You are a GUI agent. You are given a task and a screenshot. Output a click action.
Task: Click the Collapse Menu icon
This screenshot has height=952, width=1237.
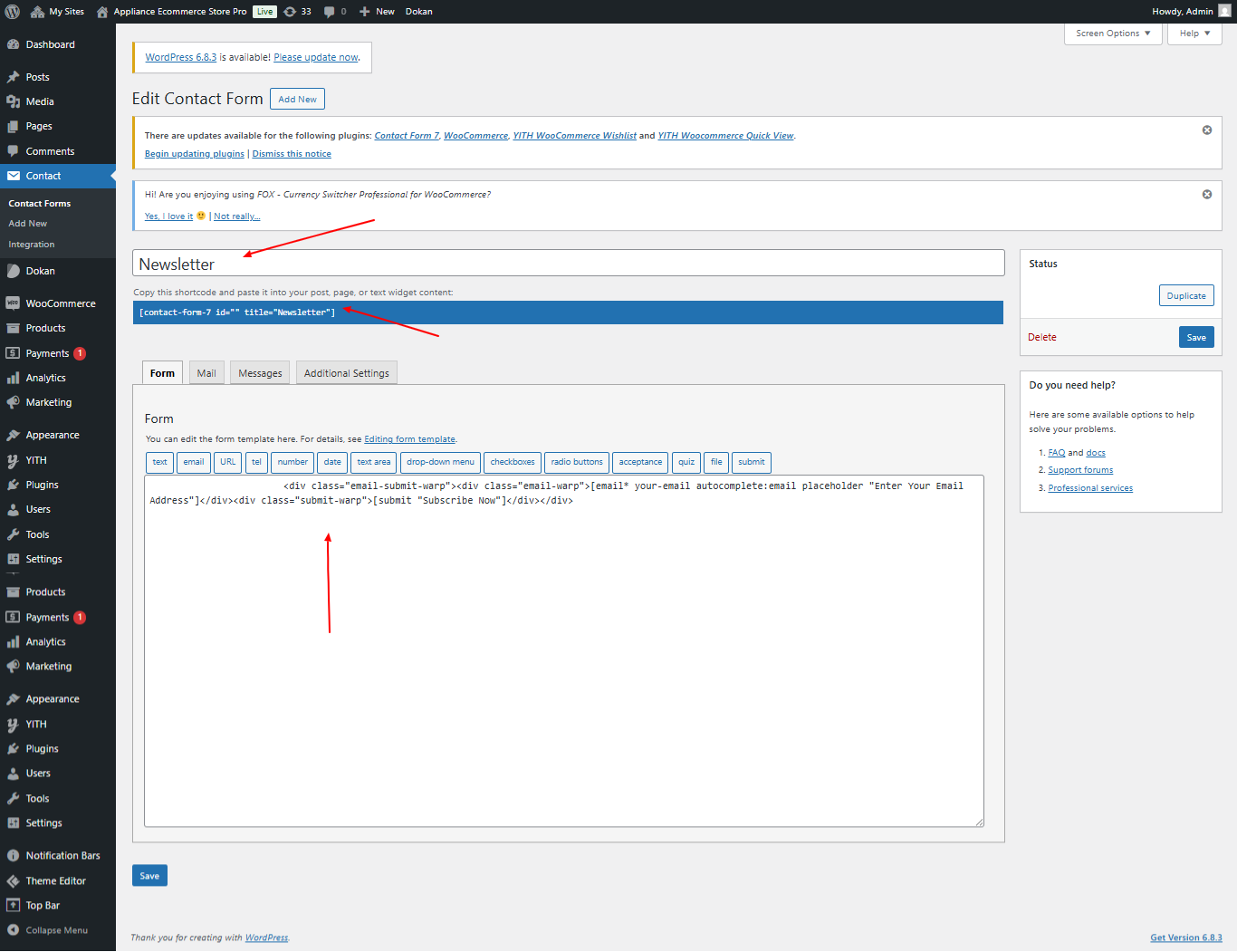tap(14, 930)
